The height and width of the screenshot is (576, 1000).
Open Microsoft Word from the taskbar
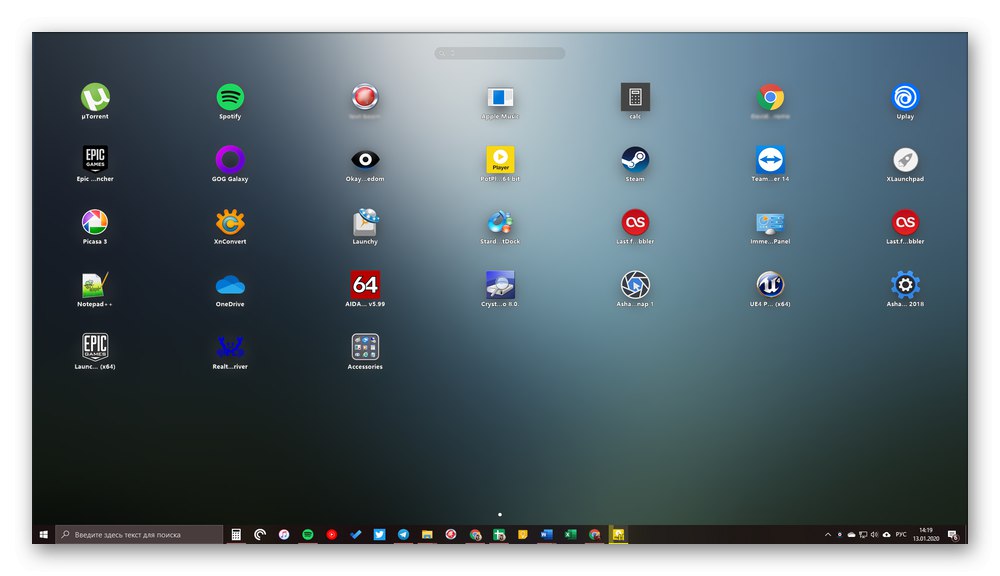pos(547,535)
